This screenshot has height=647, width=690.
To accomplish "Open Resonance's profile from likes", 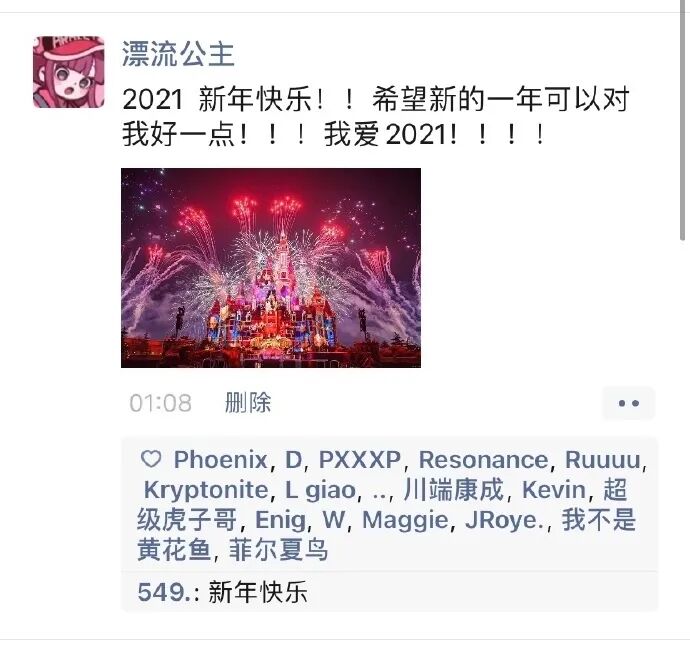I will pos(483,460).
